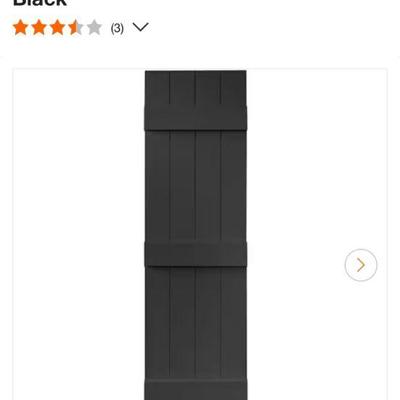Tap the shutter's top horizontal batten
Viewport: 400px width, 400px height.
(196, 118)
